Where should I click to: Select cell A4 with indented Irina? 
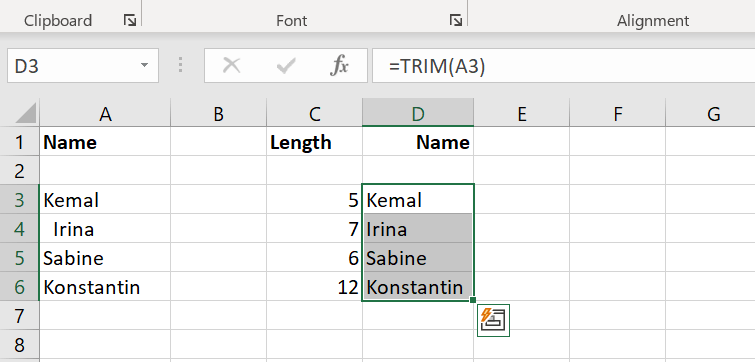pyautogui.click(x=105, y=229)
